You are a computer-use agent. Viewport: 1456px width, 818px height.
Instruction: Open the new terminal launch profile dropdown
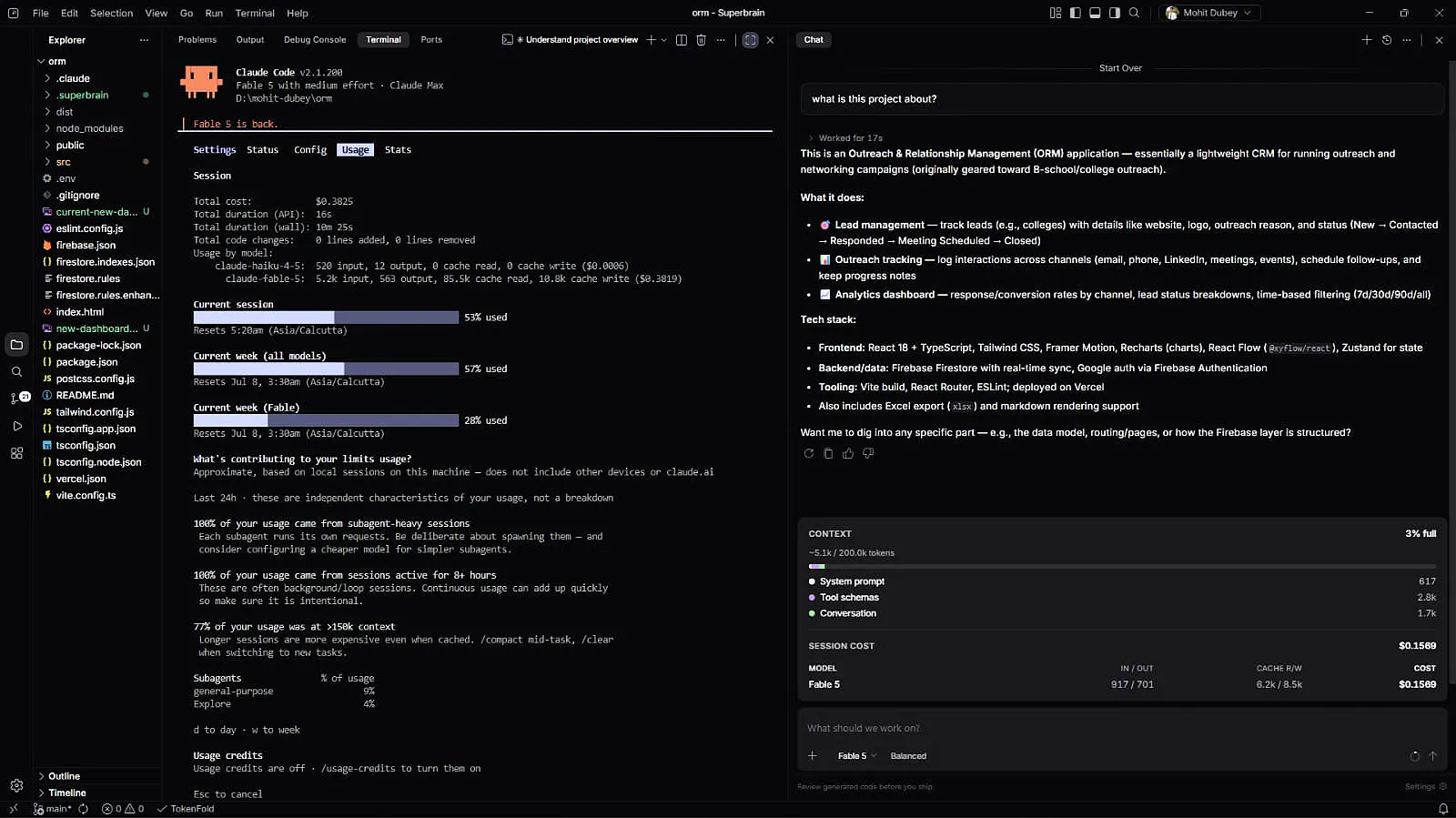(x=664, y=40)
